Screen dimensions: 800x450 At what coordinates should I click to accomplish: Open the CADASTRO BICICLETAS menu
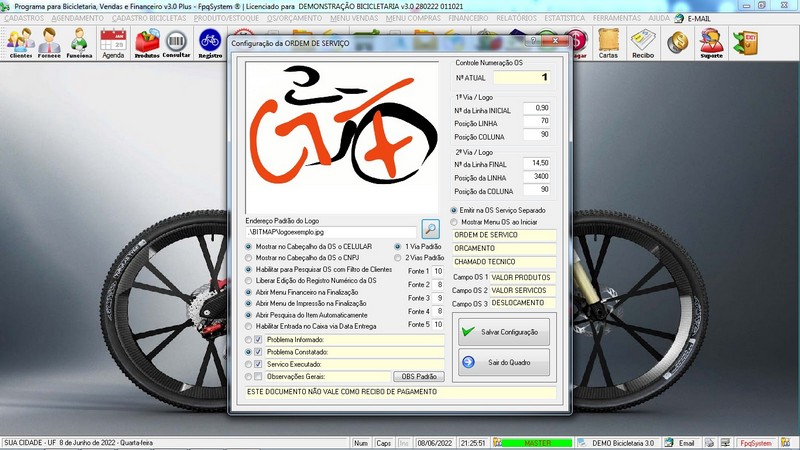coord(149,18)
